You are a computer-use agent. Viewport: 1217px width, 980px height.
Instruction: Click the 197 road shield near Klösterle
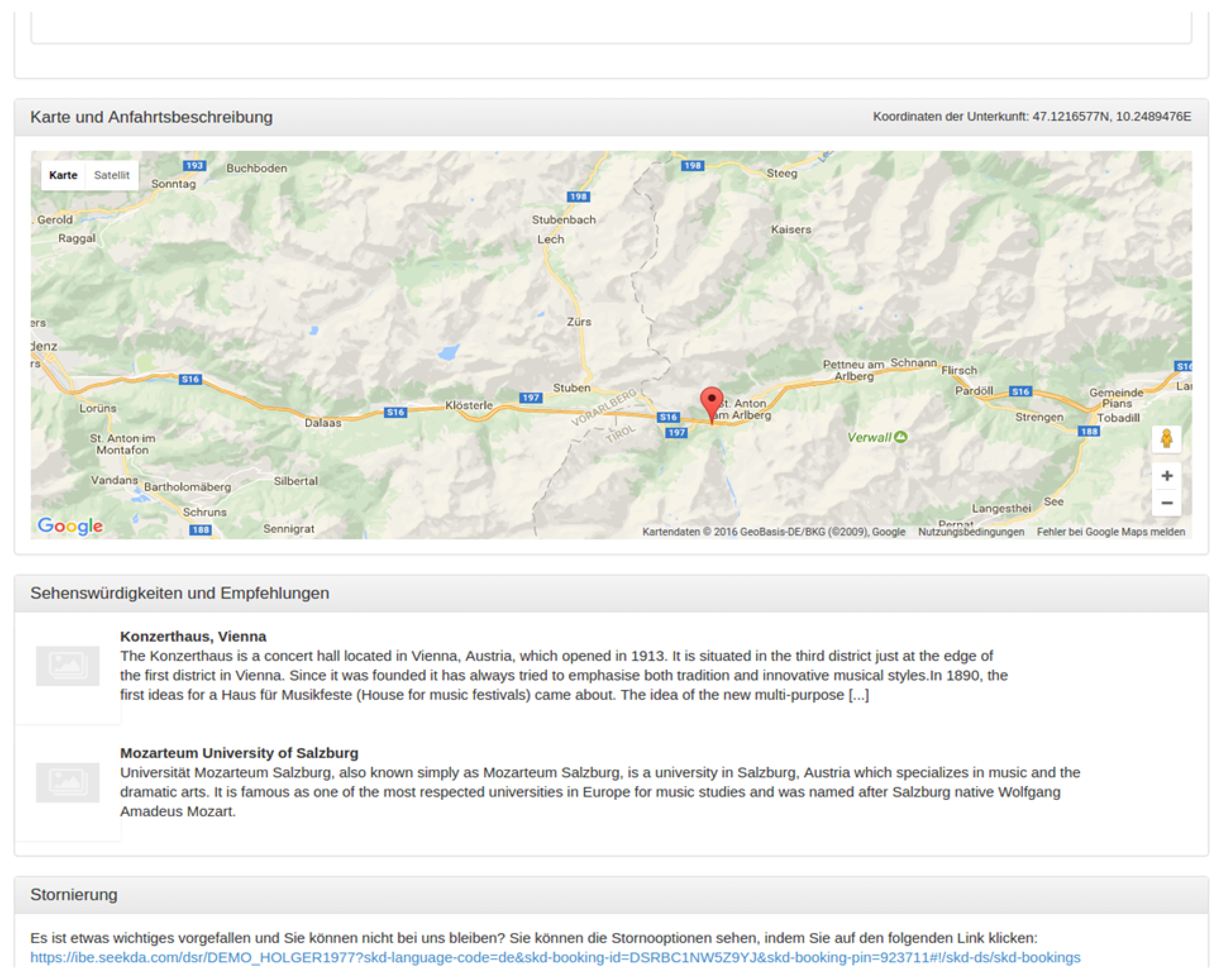click(x=530, y=398)
